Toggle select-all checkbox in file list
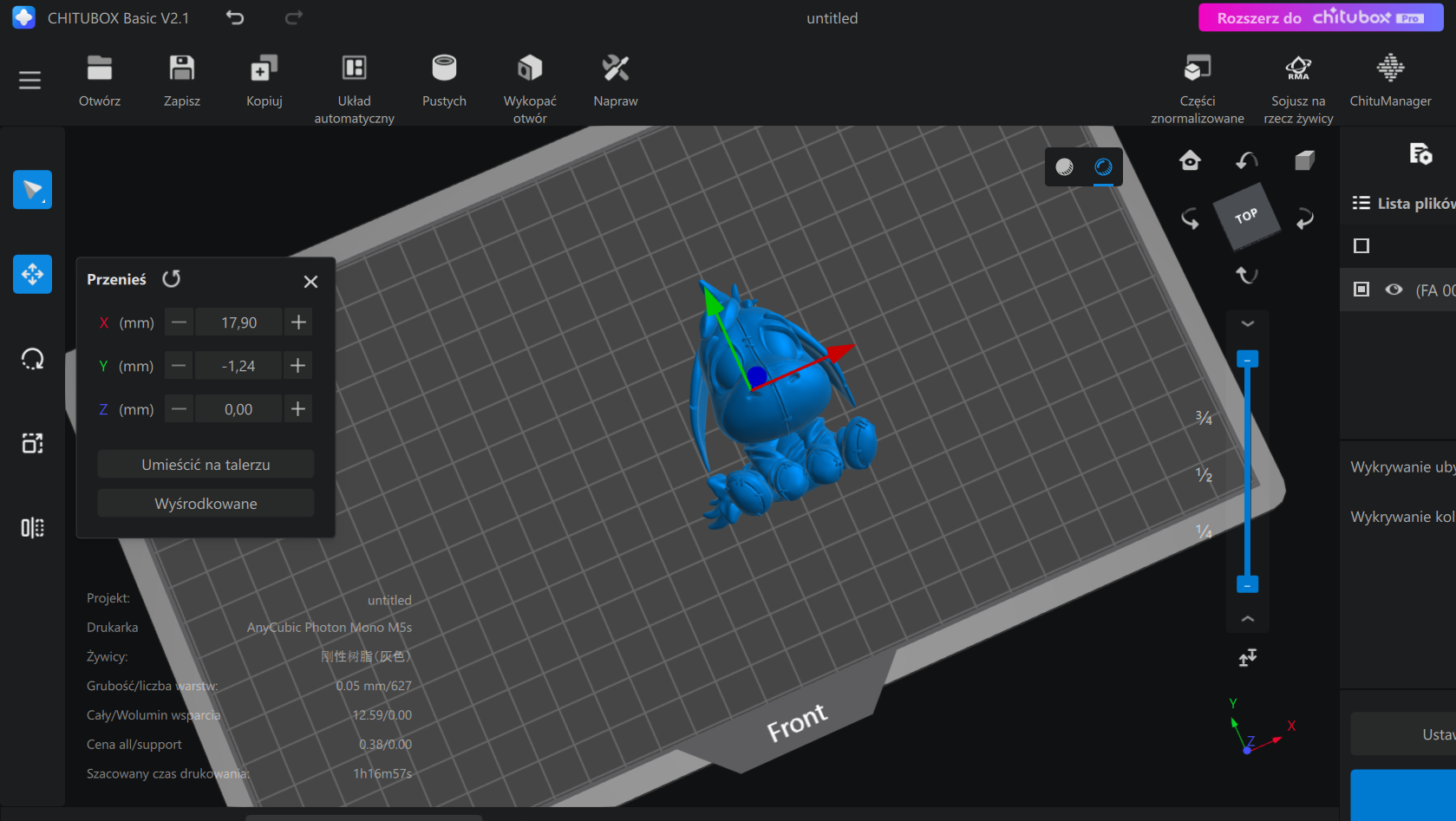This screenshot has height=821, width=1456. 1361,246
